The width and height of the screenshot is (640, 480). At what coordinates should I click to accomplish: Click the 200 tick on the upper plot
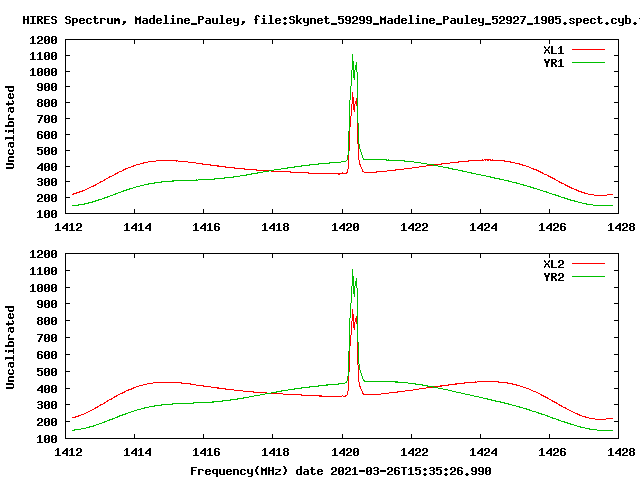(47, 198)
